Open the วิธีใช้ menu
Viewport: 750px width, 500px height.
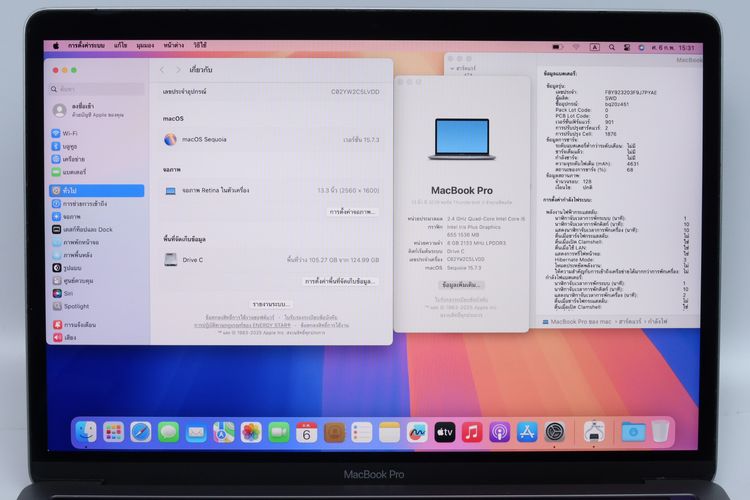point(200,45)
